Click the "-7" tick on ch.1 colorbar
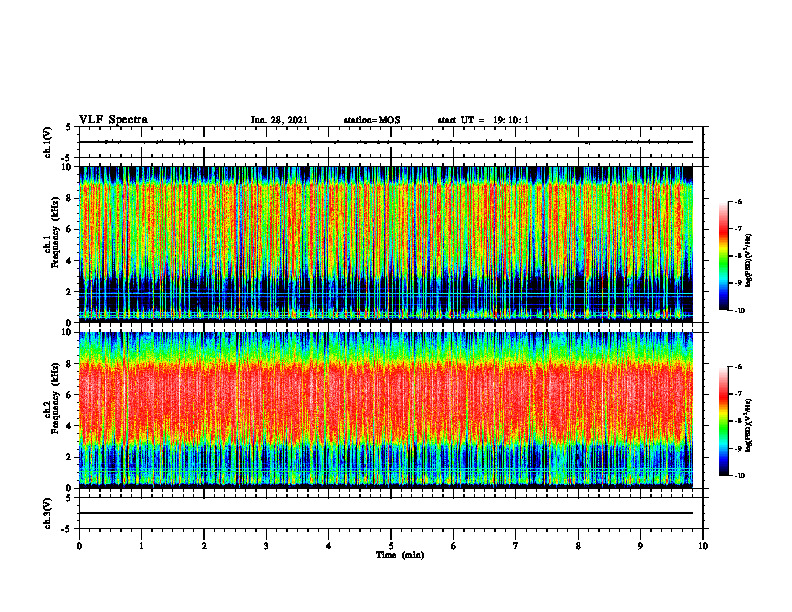The image size is (792, 612). point(739,229)
